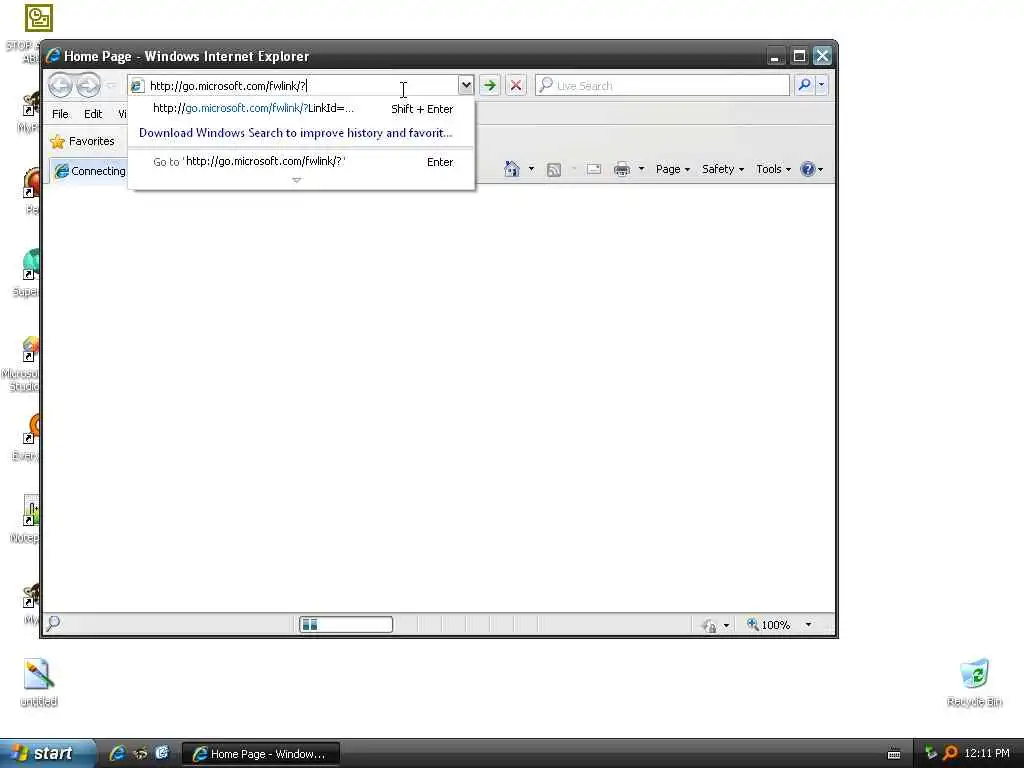Click the Help question mark icon
The width and height of the screenshot is (1024, 768).
[x=808, y=169]
